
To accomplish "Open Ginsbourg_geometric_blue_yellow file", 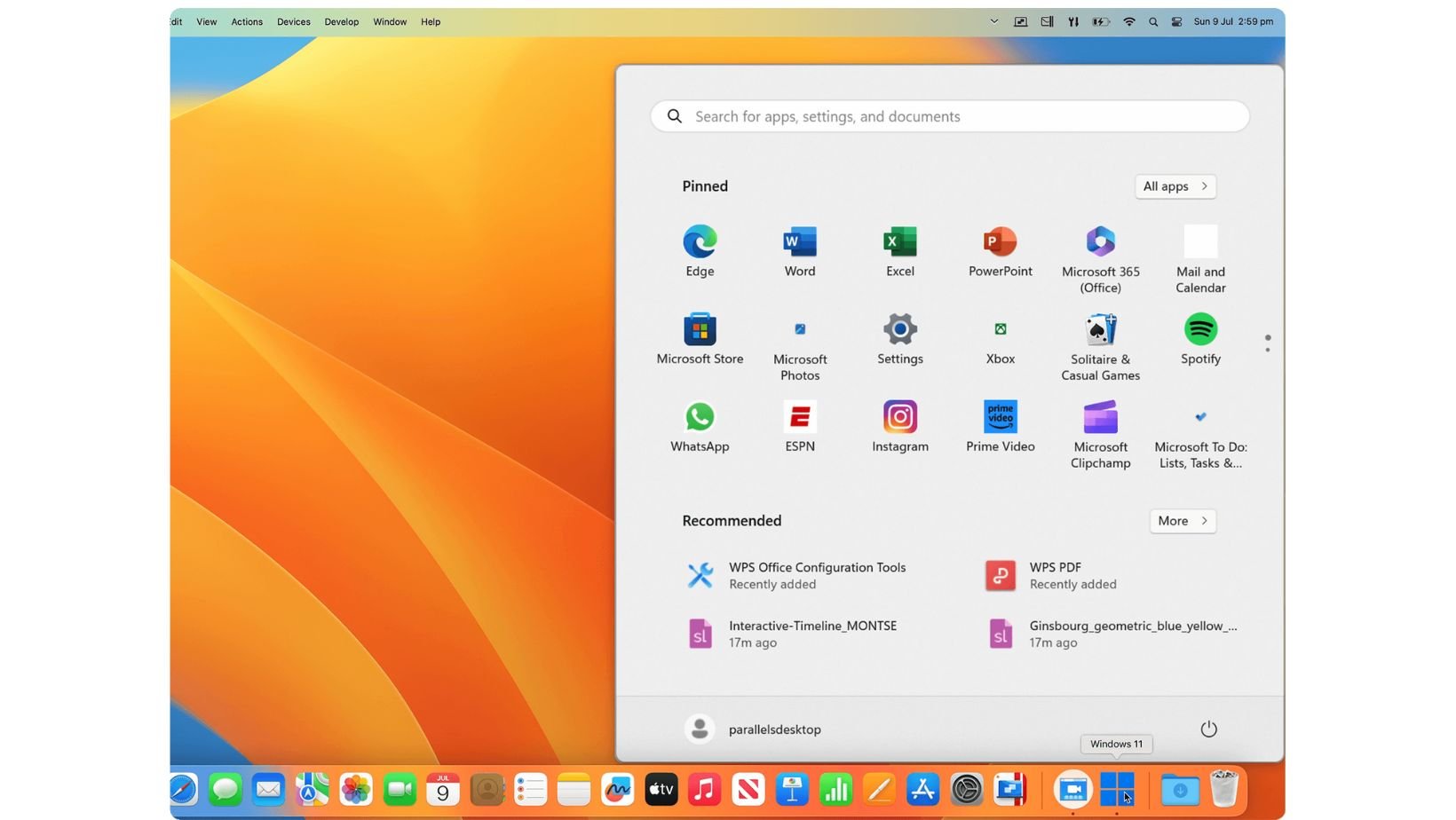I will 1112,634.
